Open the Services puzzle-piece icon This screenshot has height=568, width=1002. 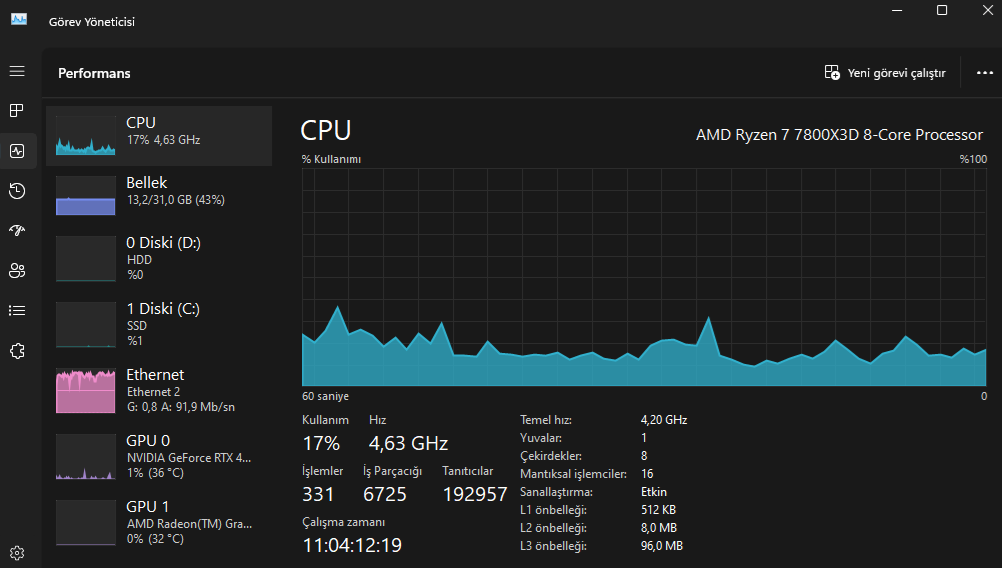point(17,351)
